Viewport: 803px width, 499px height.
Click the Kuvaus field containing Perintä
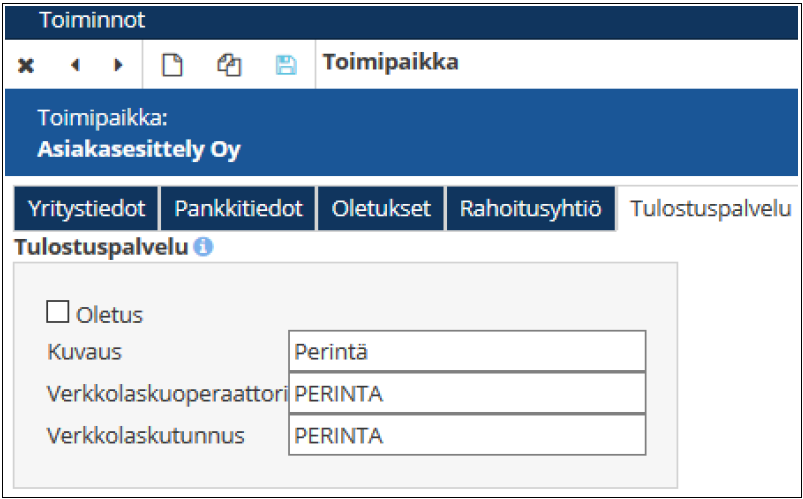click(466, 352)
